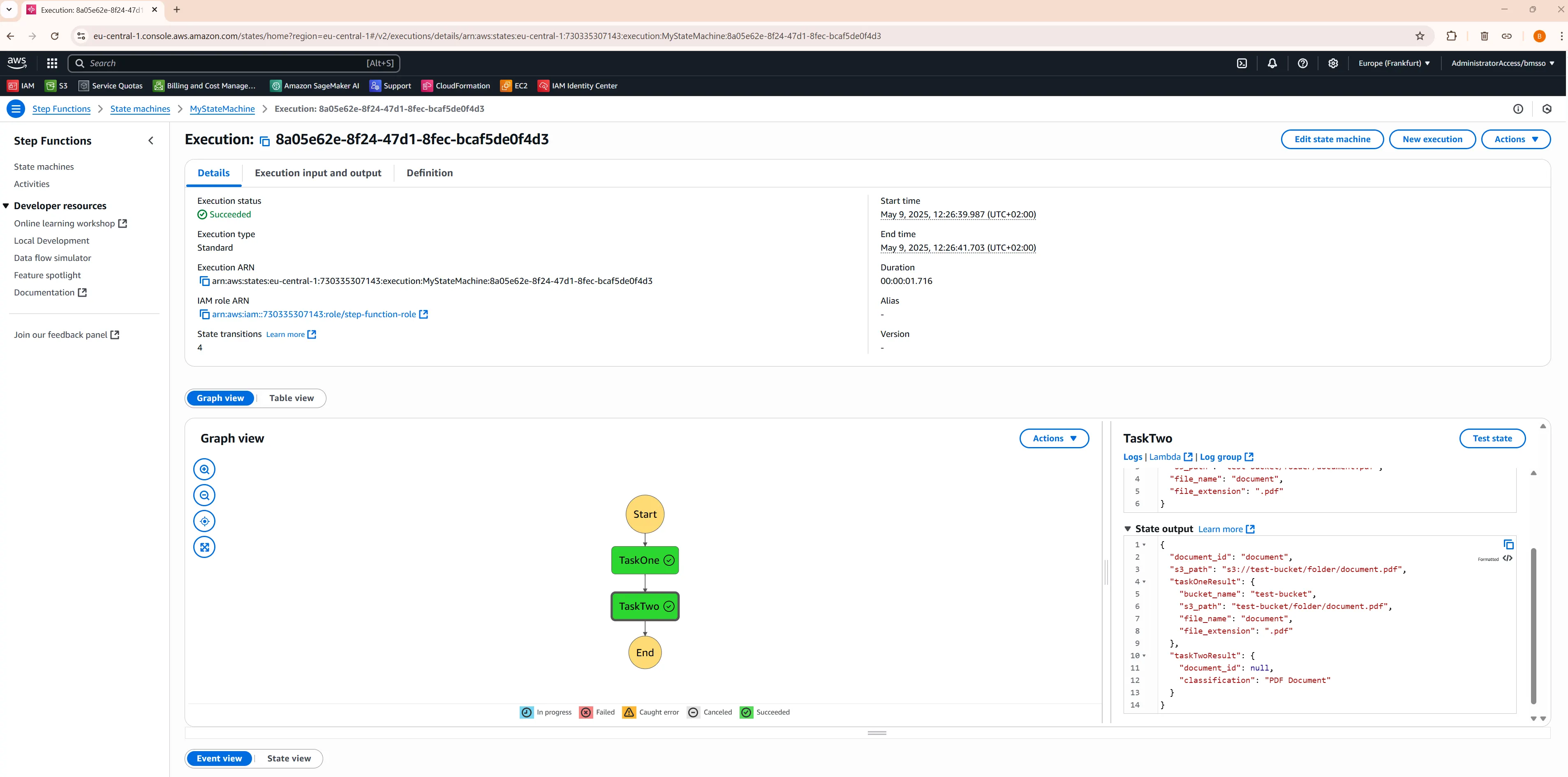Image resolution: width=1568 pixels, height=777 pixels.
Task: Select the Details tab
Action: 214,173
